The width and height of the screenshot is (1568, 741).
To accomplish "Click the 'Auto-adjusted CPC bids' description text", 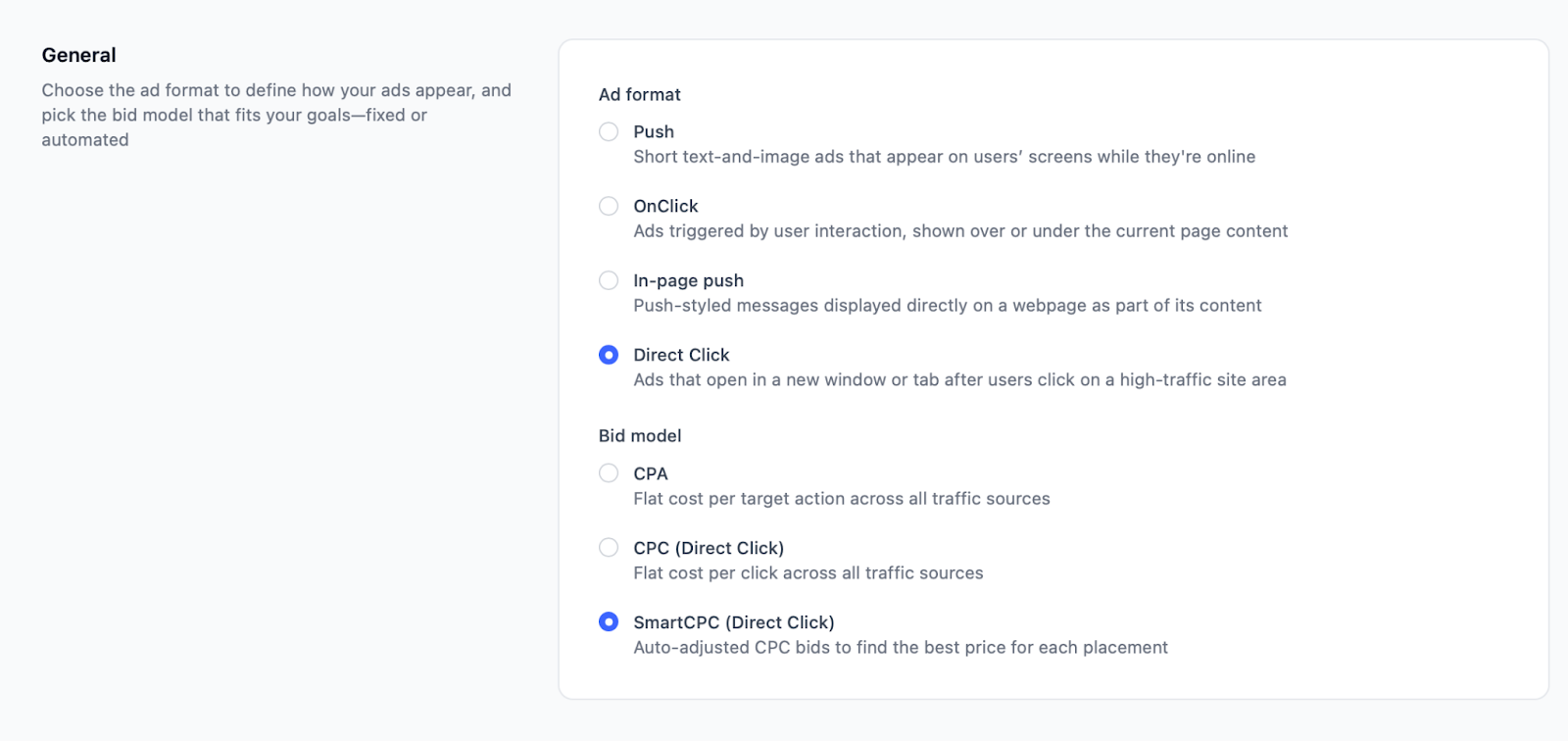I will pyautogui.click(x=900, y=648).
